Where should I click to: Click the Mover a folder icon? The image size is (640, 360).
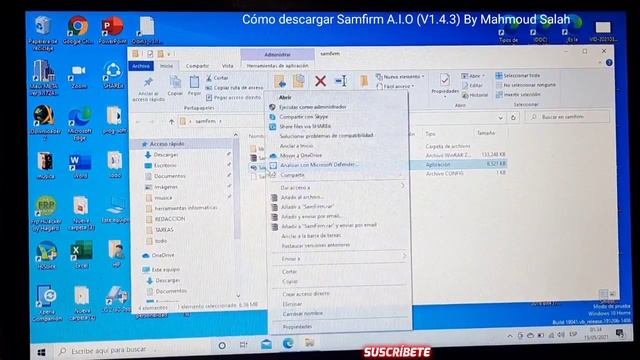coord(280,81)
